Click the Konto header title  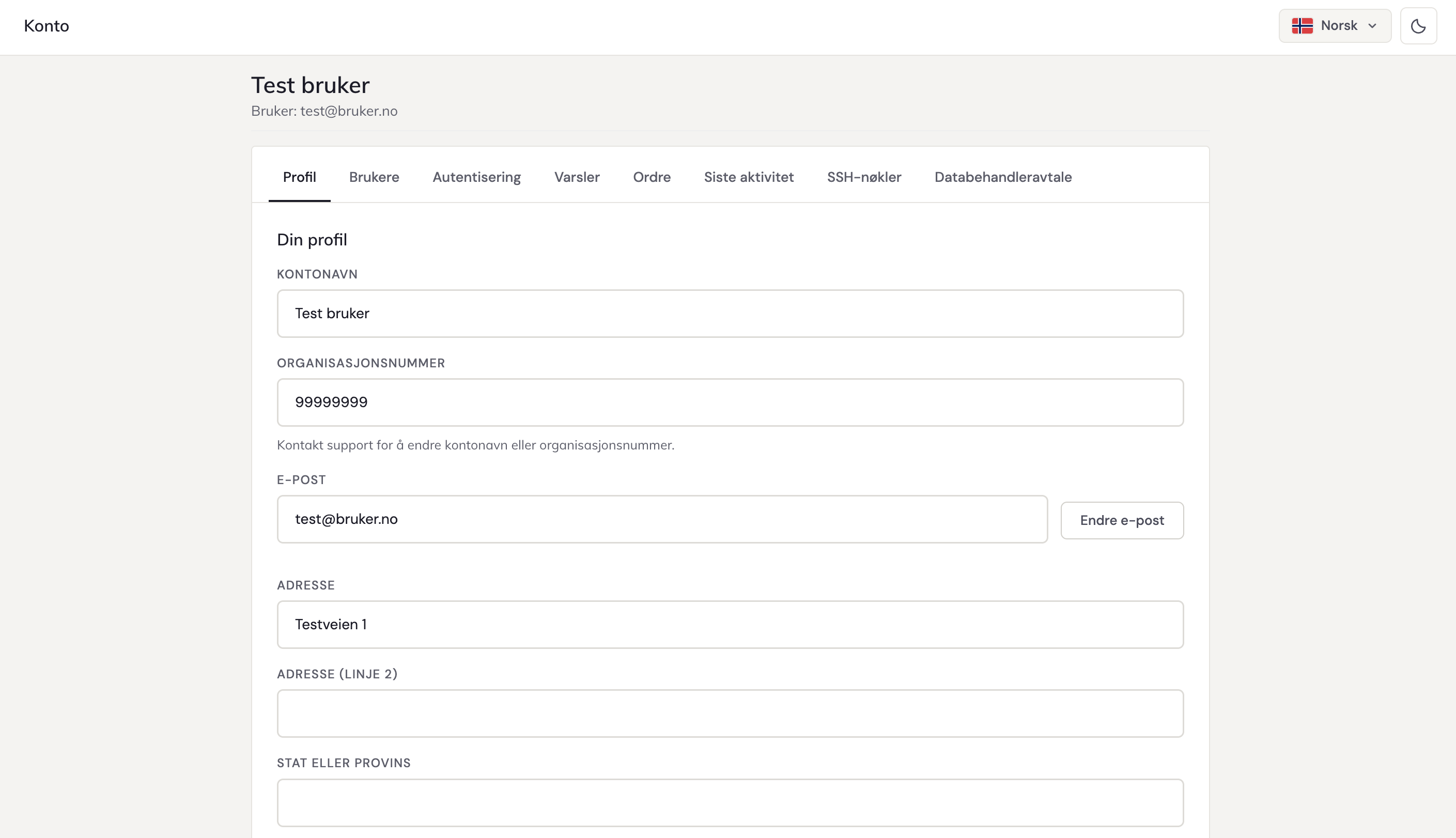click(x=47, y=26)
